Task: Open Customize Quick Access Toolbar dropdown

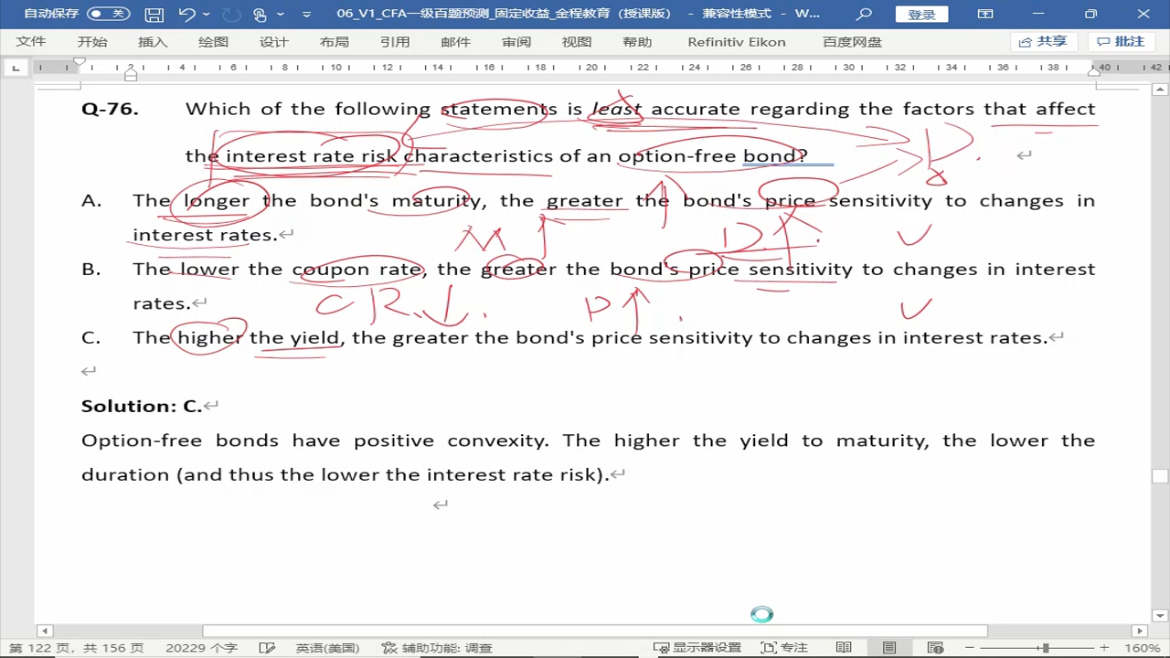Action: pos(307,14)
